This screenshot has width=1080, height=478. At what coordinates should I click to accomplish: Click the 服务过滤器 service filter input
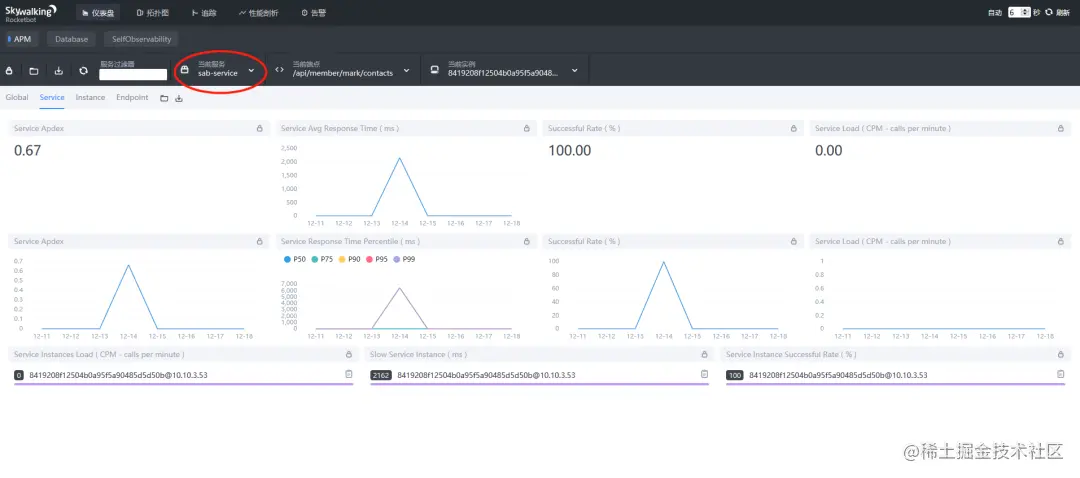[x=134, y=74]
